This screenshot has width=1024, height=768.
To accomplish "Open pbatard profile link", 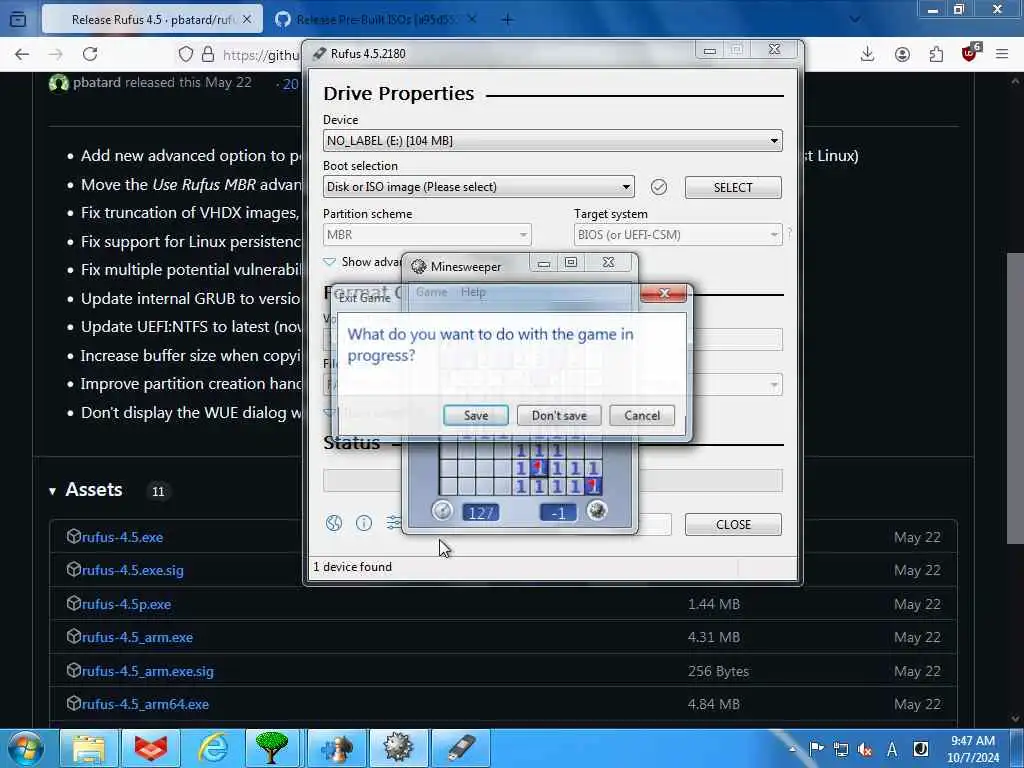I will pos(97,82).
